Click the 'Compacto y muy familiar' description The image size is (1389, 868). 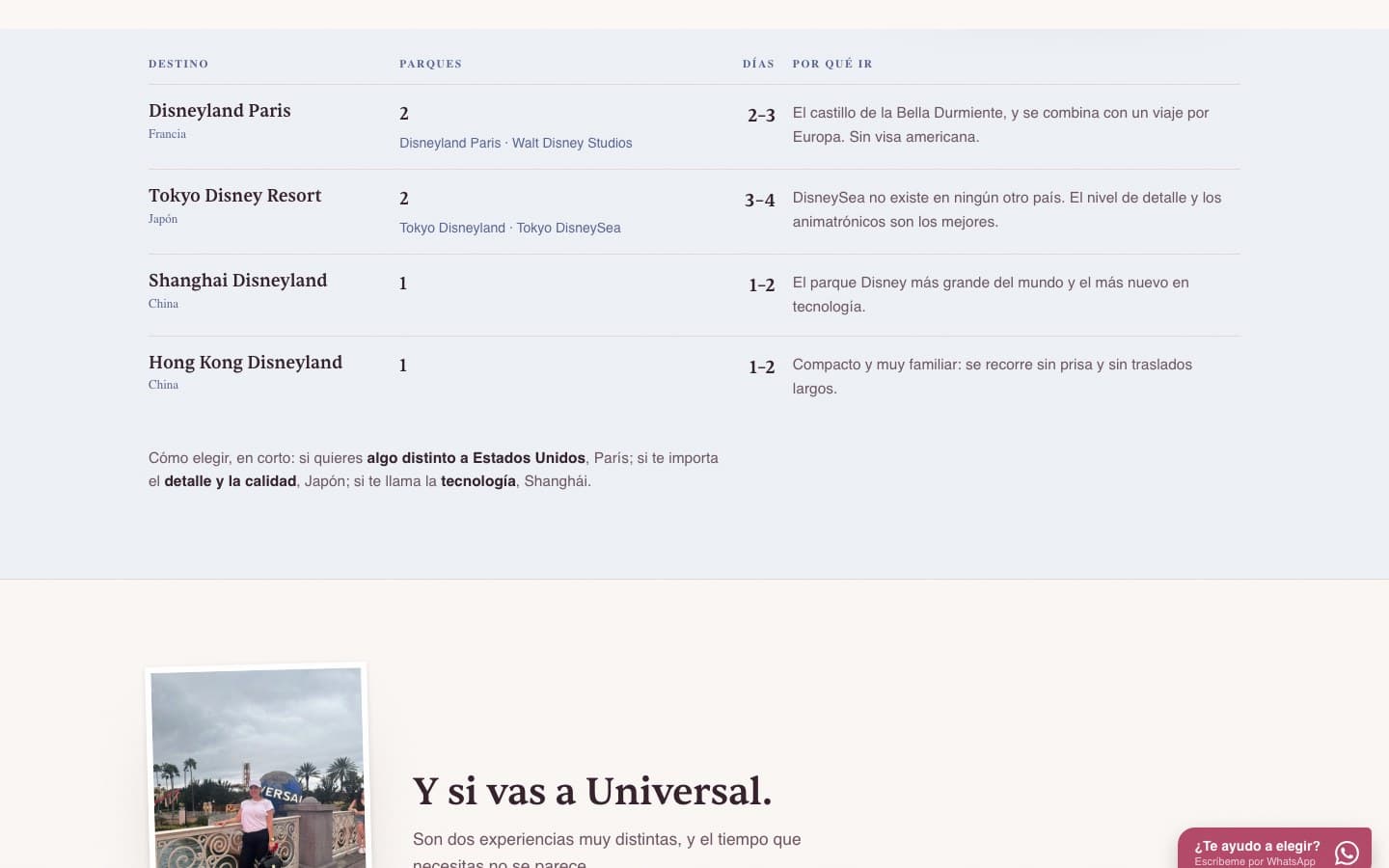click(x=993, y=376)
